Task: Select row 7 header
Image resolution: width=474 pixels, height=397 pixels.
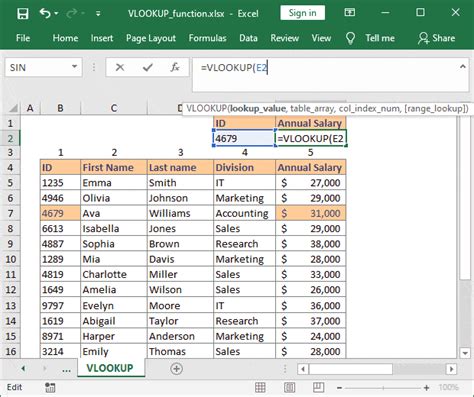Action: click(x=10, y=213)
